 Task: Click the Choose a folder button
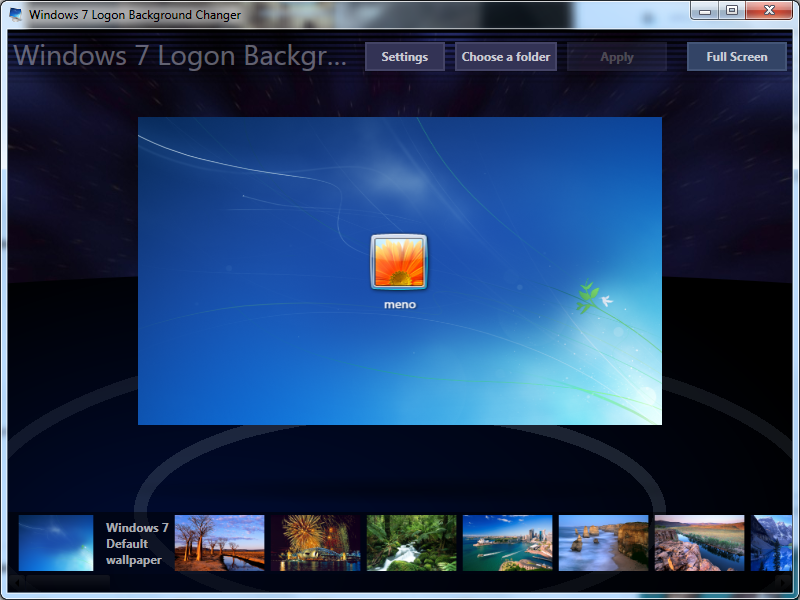click(506, 57)
